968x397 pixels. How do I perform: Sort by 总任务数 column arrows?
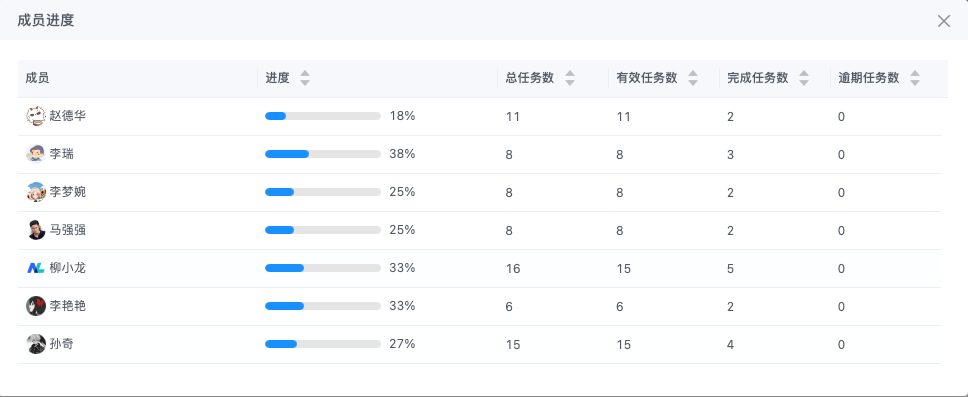coord(570,78)
